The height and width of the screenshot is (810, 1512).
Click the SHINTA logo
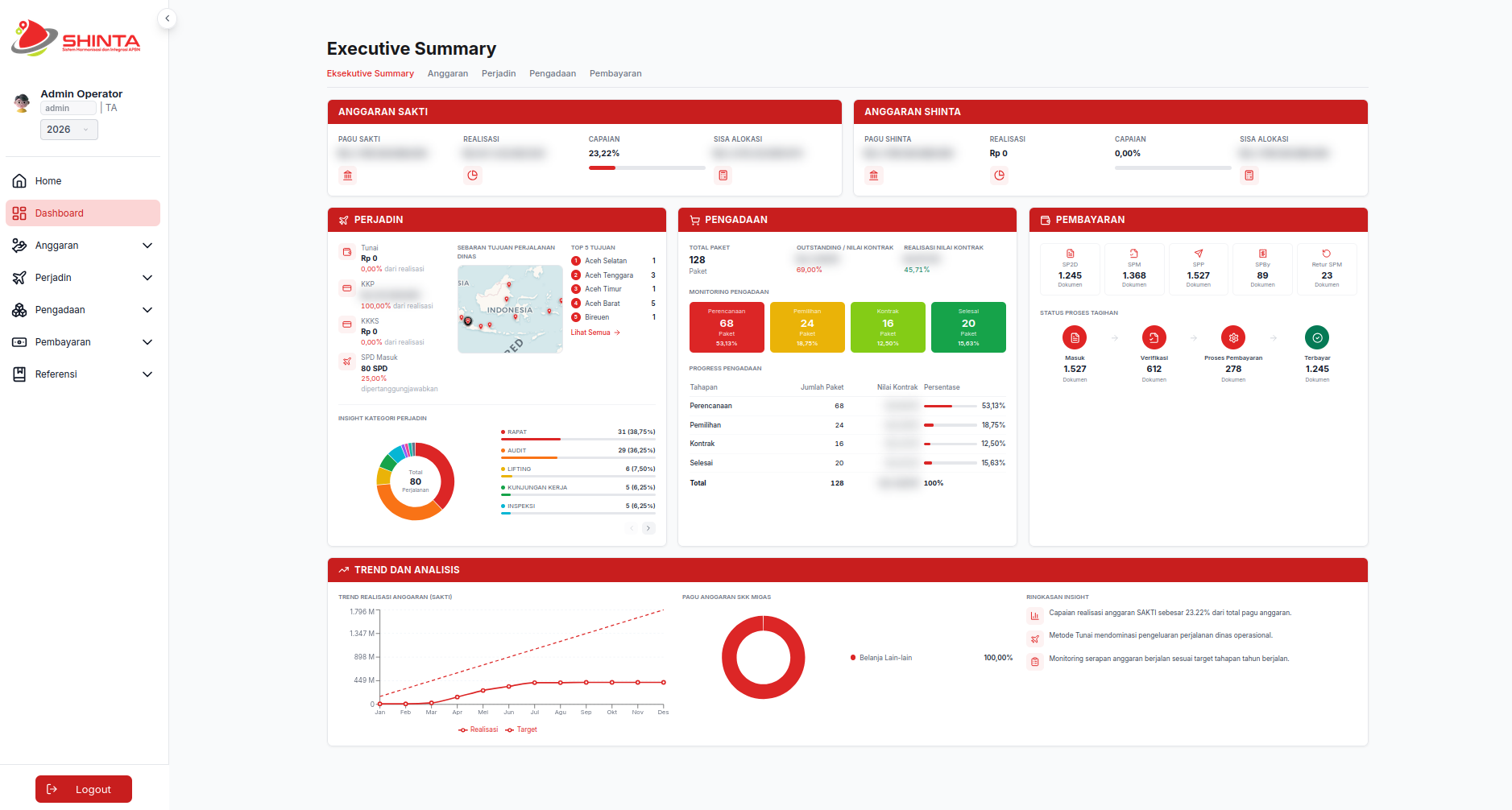click(x=77, y=38)
